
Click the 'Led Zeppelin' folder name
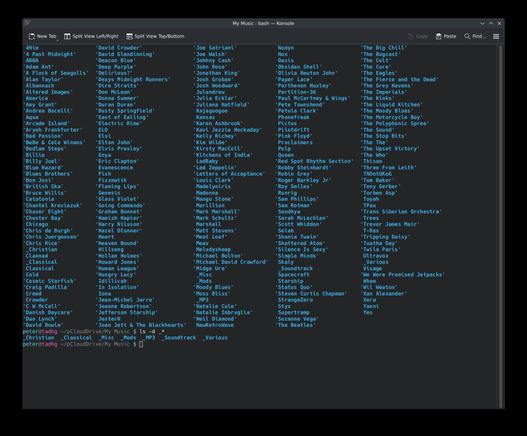(x=215, y=167)
